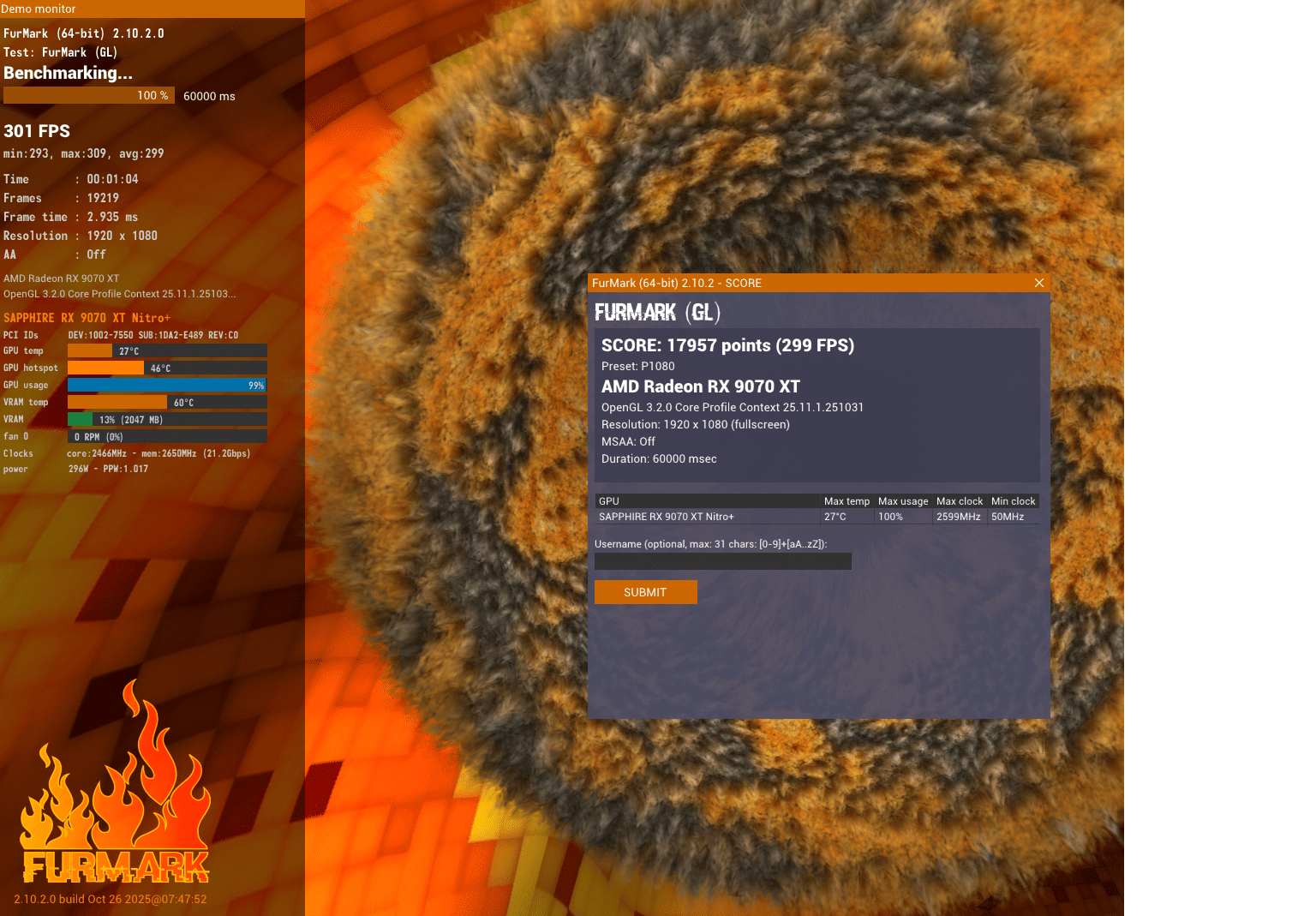Image resolution: width=1316 pixels, height=916 pixels.
Task: Click the Frames value '19219'
Action: click(x=103, y=198)
